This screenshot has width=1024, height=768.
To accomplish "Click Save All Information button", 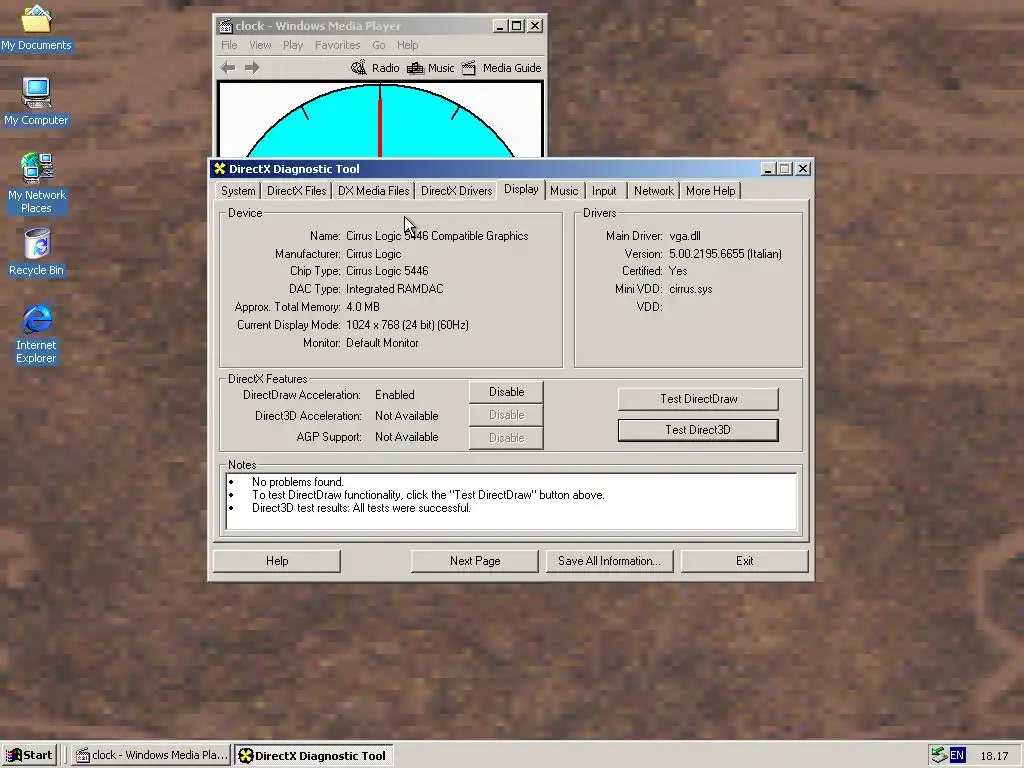I will coord(609,561).
